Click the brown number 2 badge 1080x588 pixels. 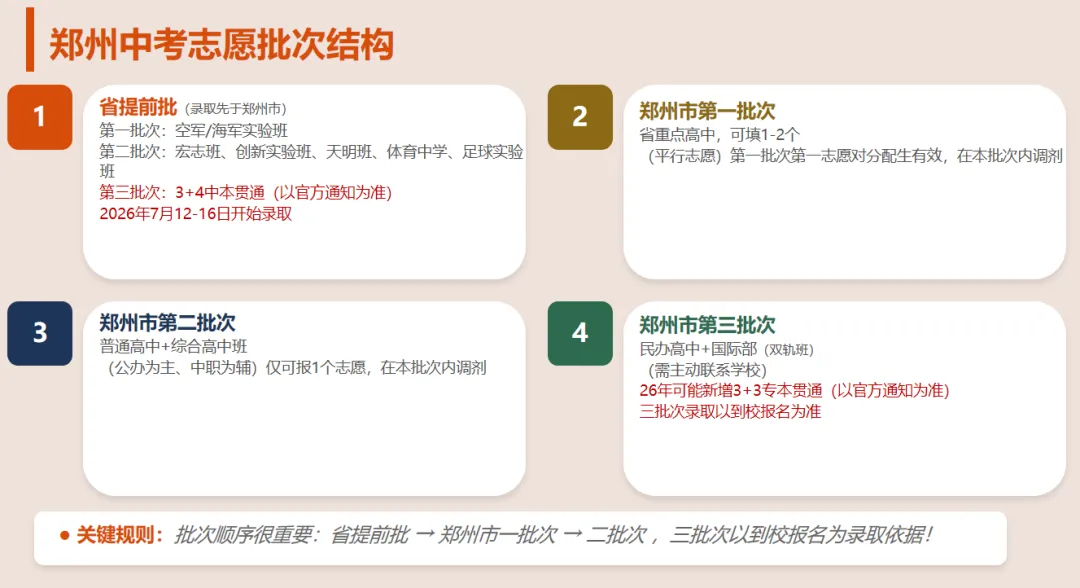point(580,117)
